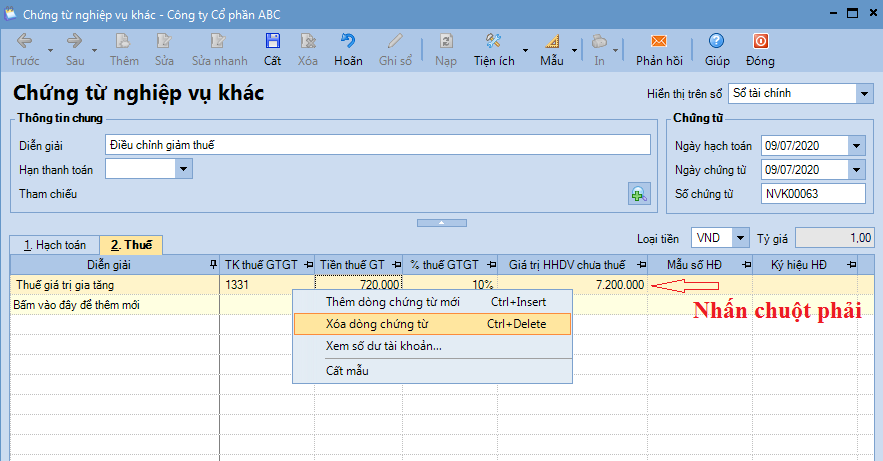Click the Ghi sổ pencil icon

click(x=395, y=41)
